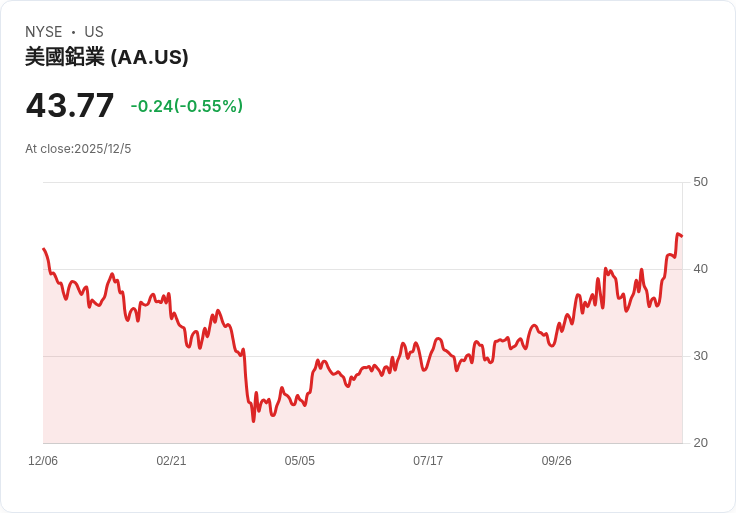Screen dimensions: 736x513
Task: Click the lowest trough of the price line
Action: coord(253,421)
